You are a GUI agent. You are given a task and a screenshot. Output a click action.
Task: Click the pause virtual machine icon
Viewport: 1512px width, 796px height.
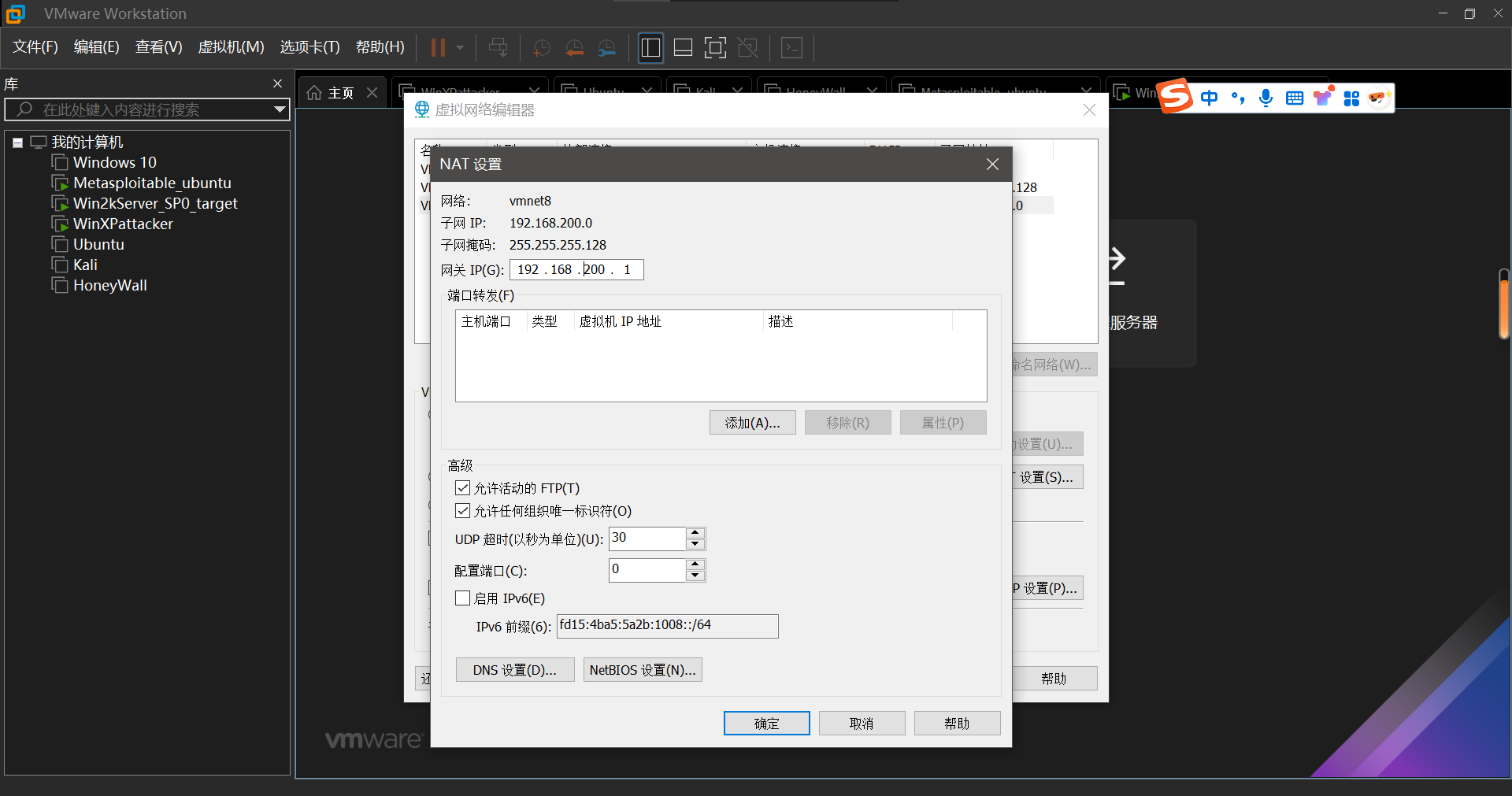(438, 48)
